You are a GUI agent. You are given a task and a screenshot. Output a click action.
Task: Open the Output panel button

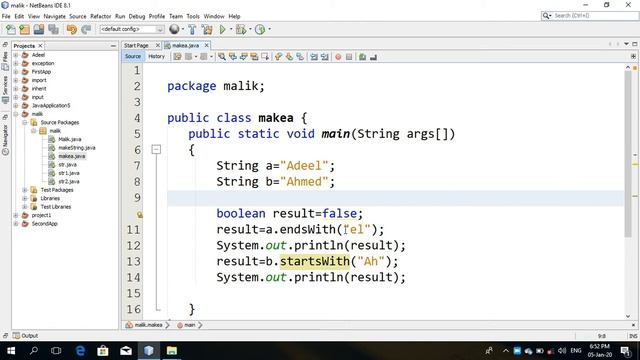click(x=25, y=336)
